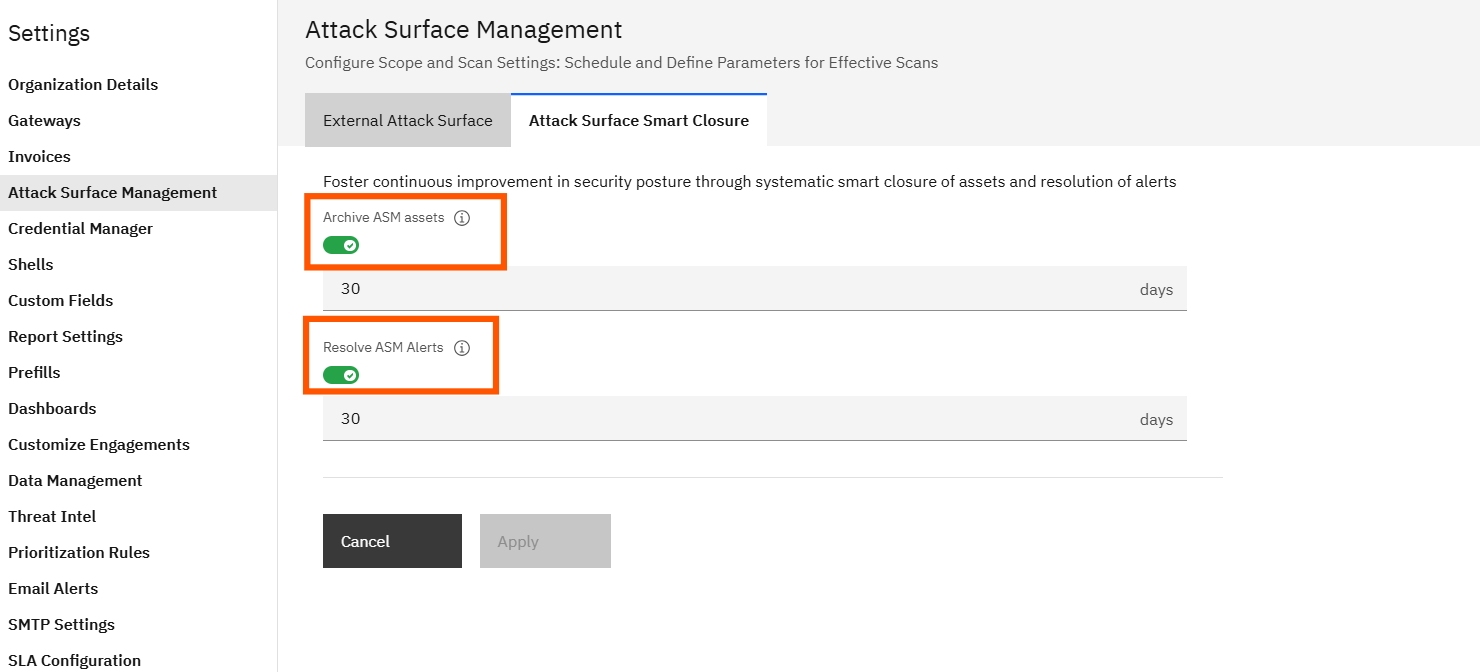Open Shells settings
Screen dimensions: 1480x672
pos(30,265)
